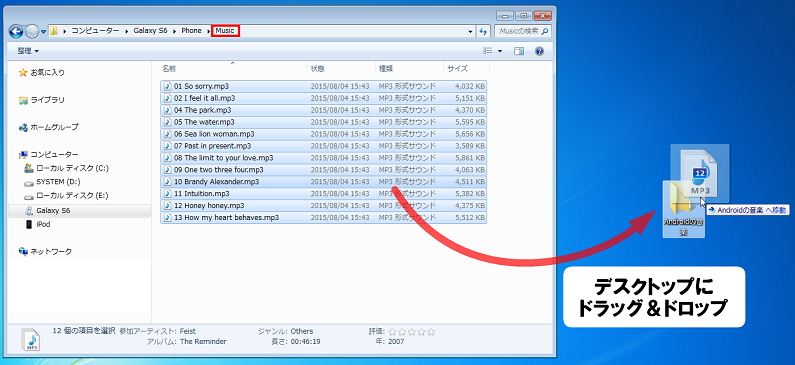Click the 2007 year value in details pane
The image size is (795, 365).
pos(396,341)
